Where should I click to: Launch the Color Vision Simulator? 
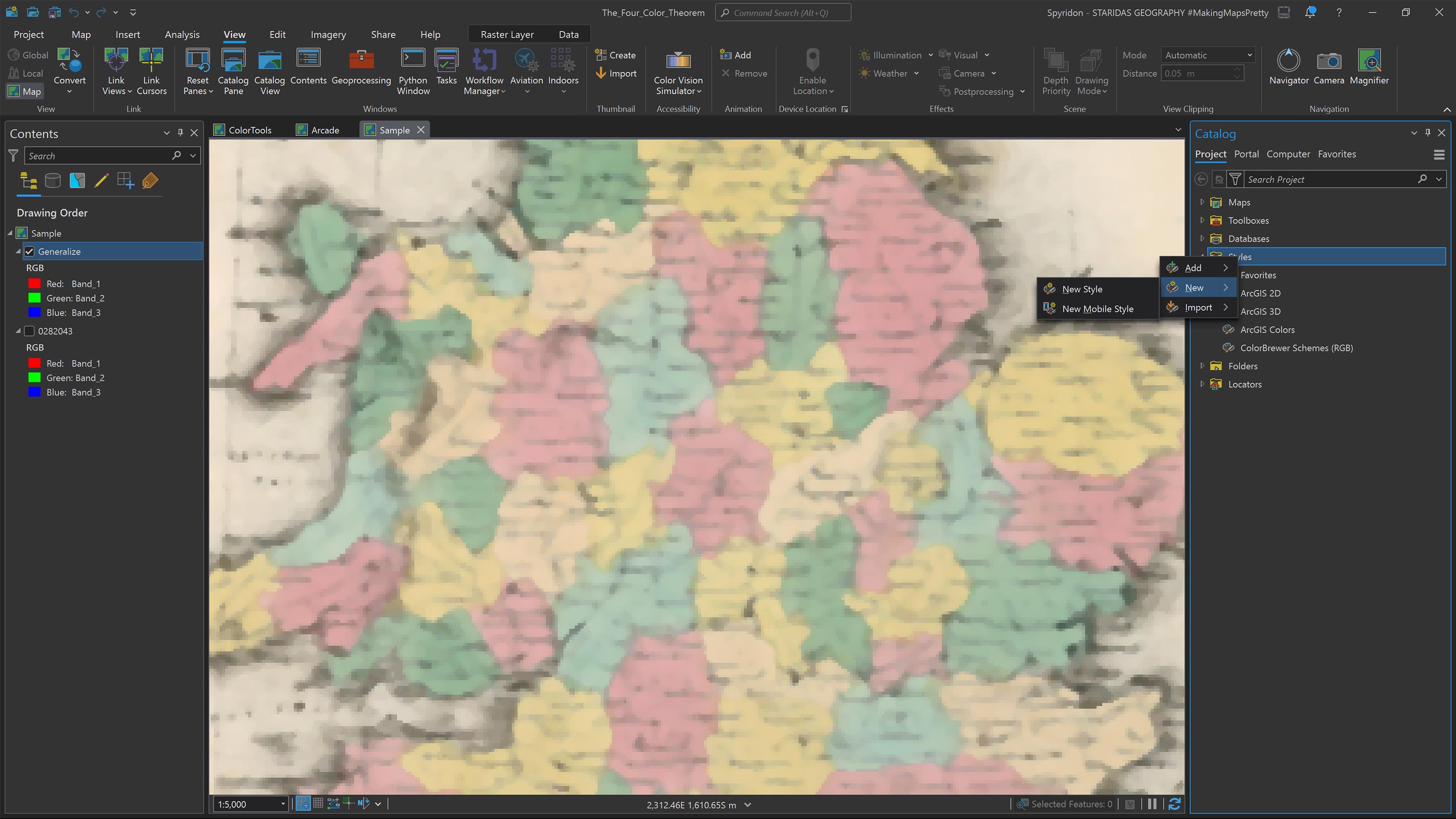pyautogui.click(x=677, y=71)
